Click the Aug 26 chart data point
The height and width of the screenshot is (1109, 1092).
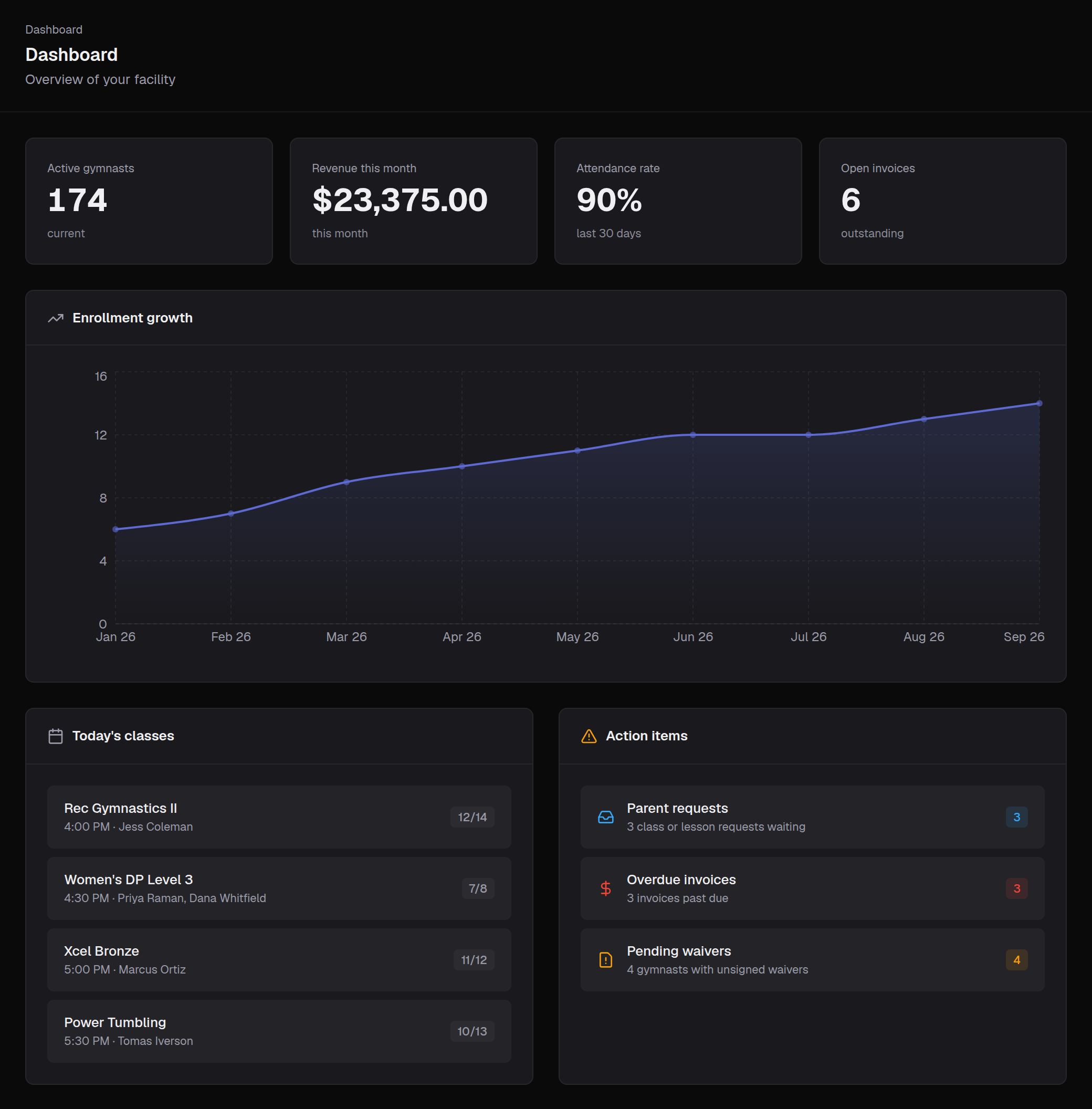[924, 420]
